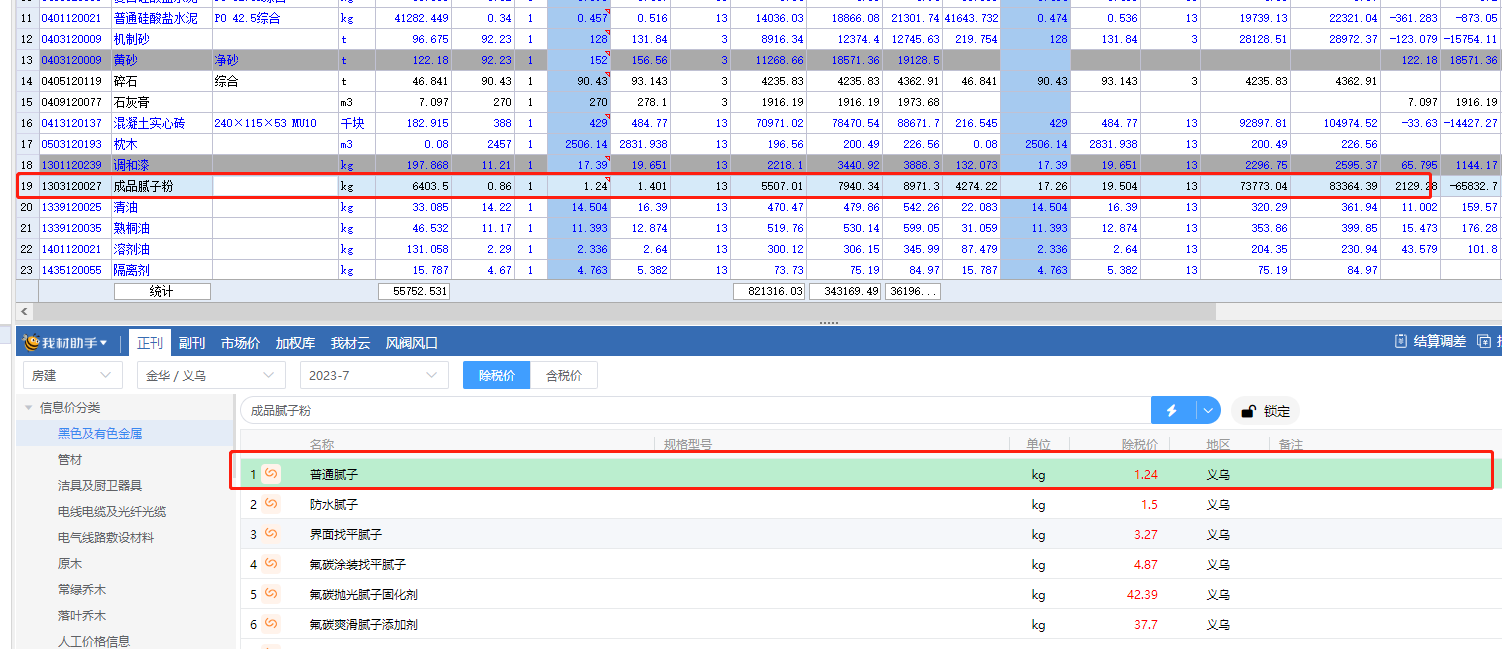Select 石灰膏 material cell

click(x=161, y=102)
